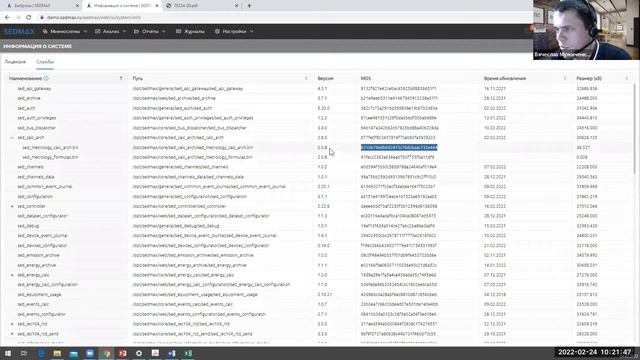Select the sed_devices_configurator row name
The image size is (640, 360).
pos(42,245)
